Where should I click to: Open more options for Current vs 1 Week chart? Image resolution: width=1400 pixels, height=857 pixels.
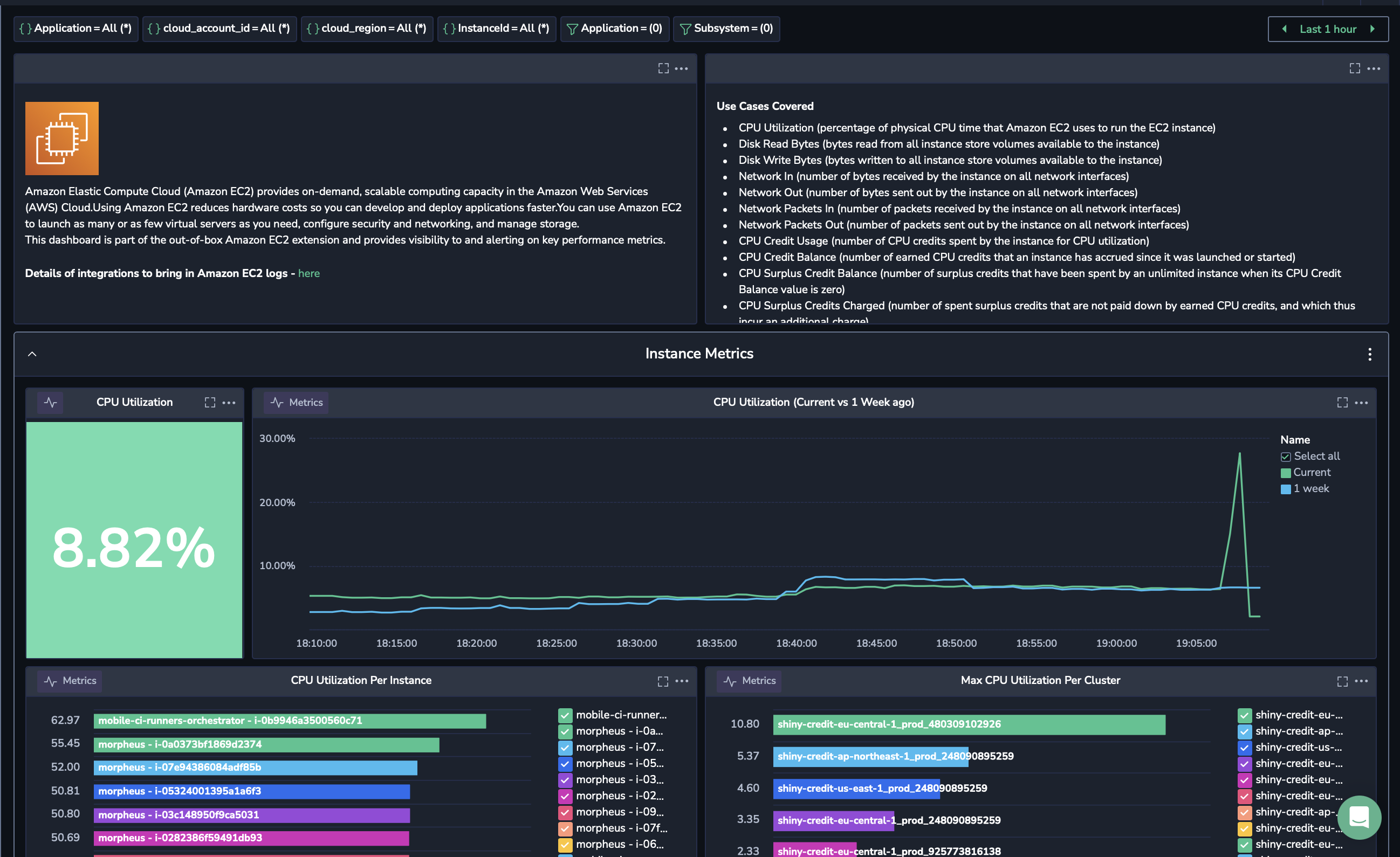tap(1361, 402)
